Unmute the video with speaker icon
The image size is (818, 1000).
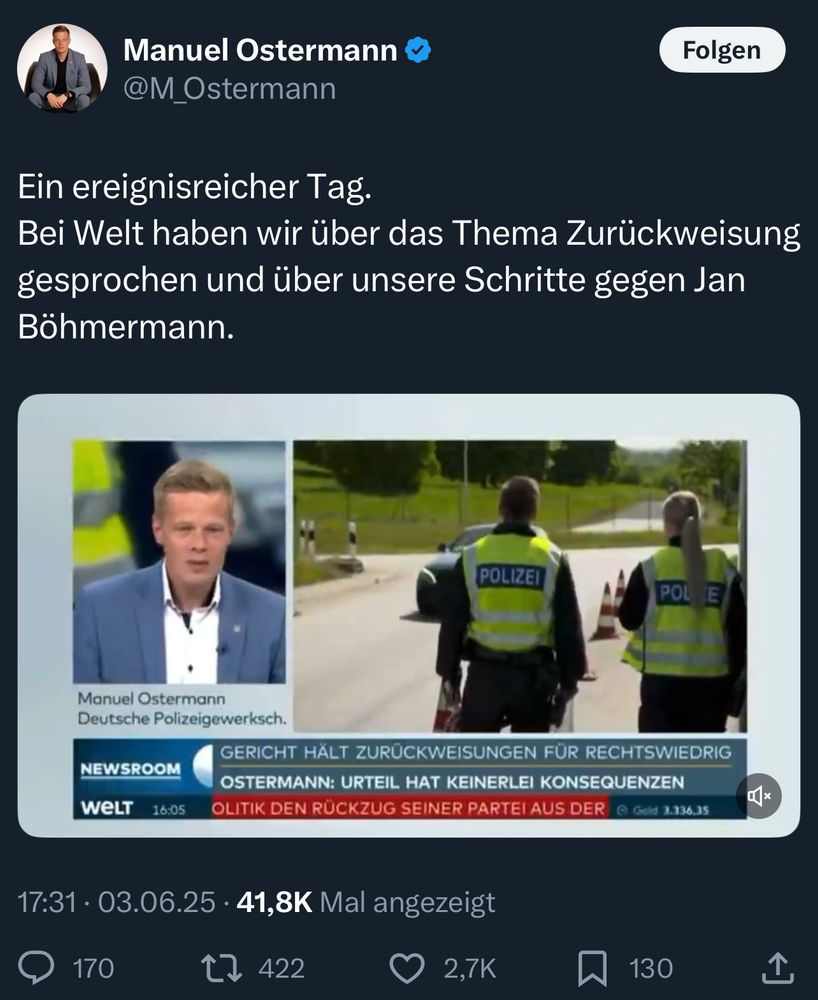[759, 795]
